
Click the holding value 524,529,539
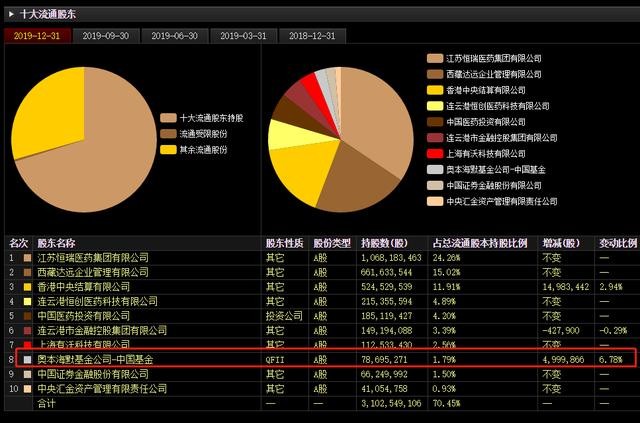pos(387,287)
